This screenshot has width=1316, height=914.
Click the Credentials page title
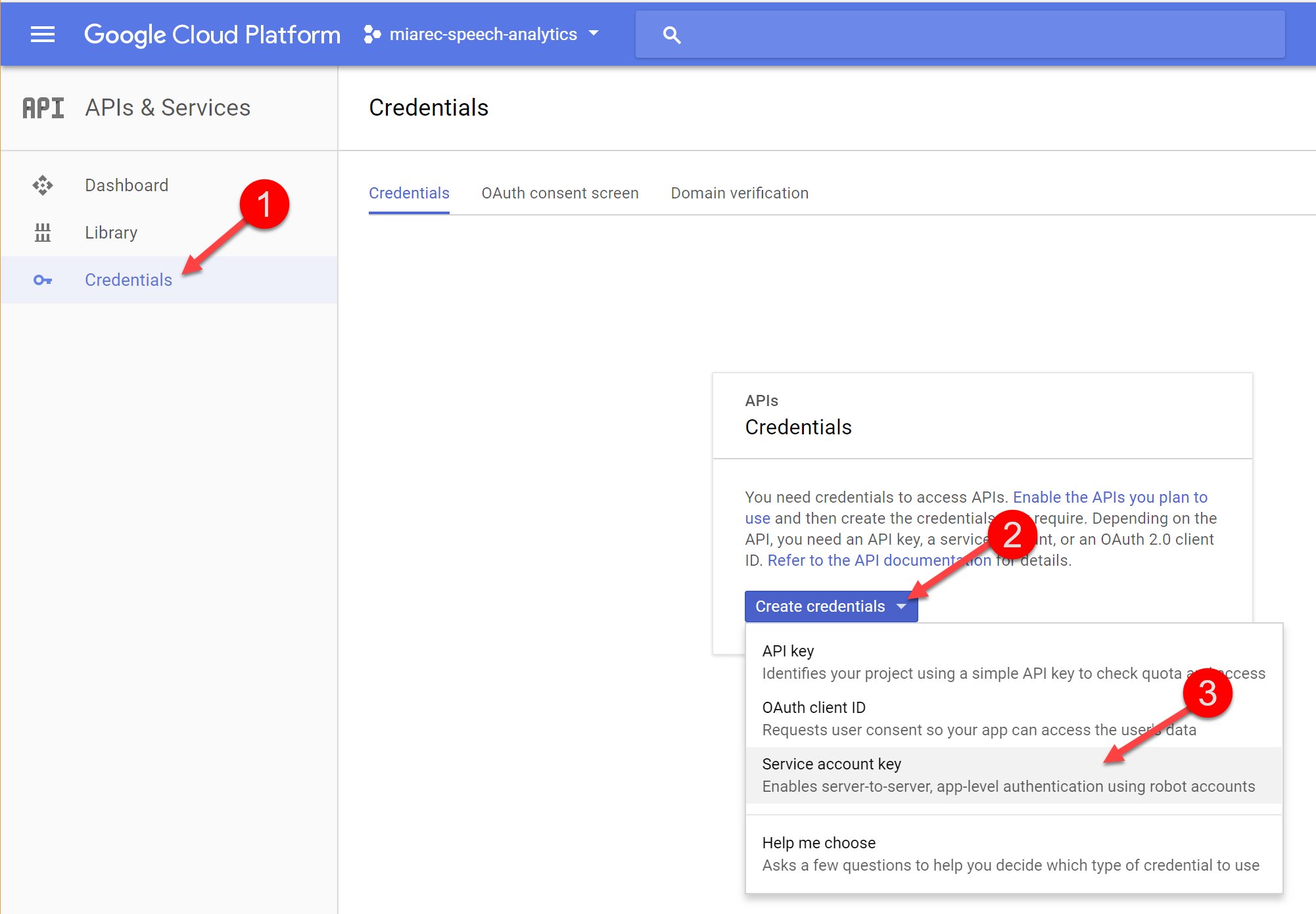point(429,108)
